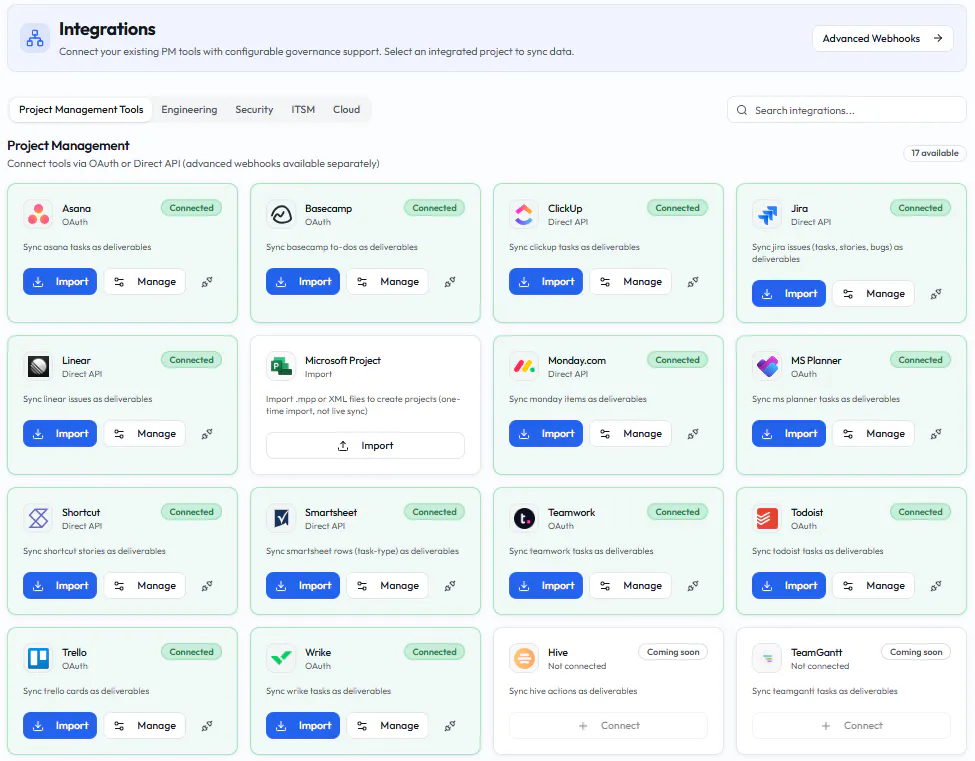The width and height of the screenshot is (975, 761).
Task: Manage the Teamwork integration
Action: point(631,585)
